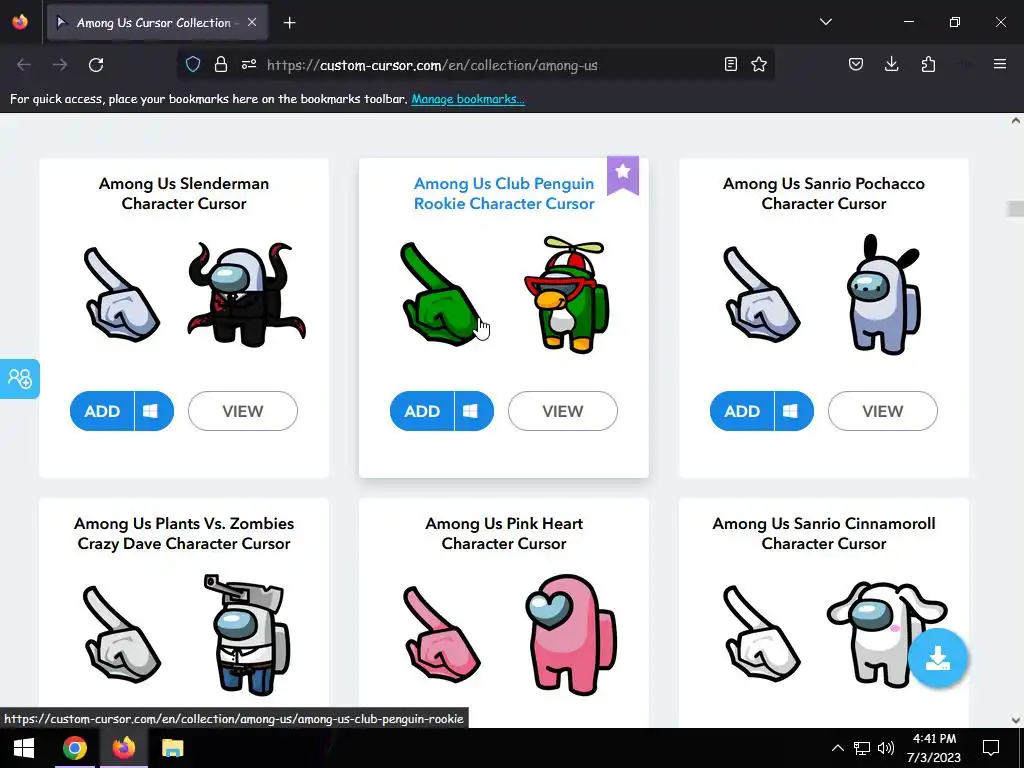Bookmark this page with the star icon
Viewport: 1024px width, 768px height.
(759, 64)
